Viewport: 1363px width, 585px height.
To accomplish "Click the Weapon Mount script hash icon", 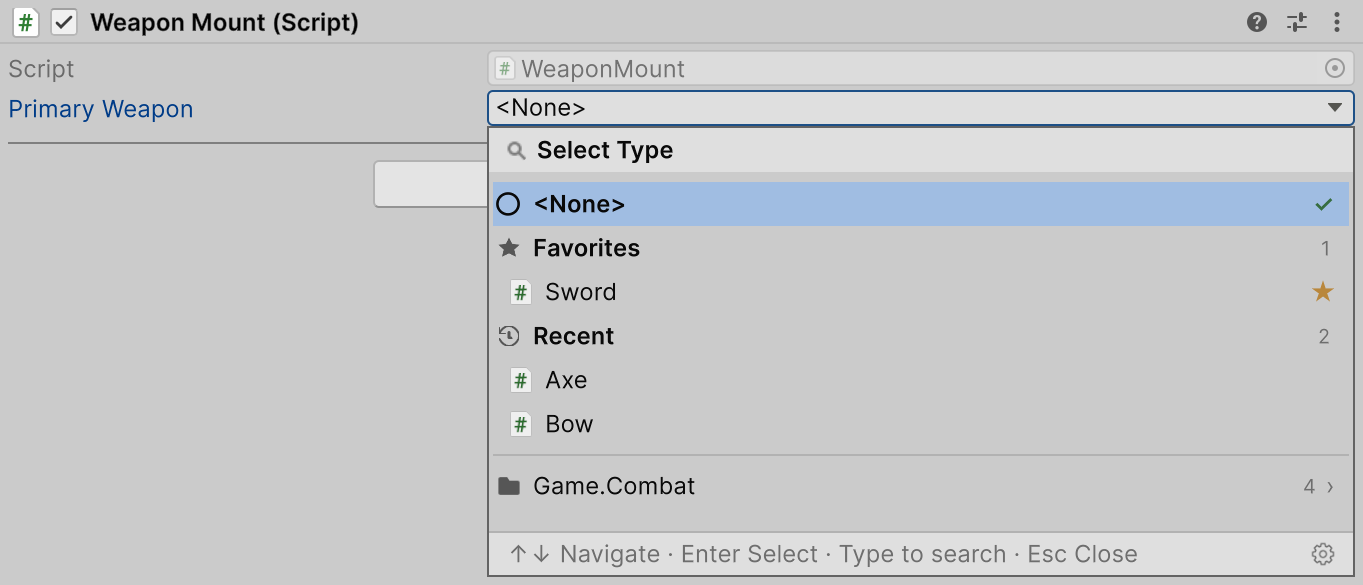I will (26, 22).
